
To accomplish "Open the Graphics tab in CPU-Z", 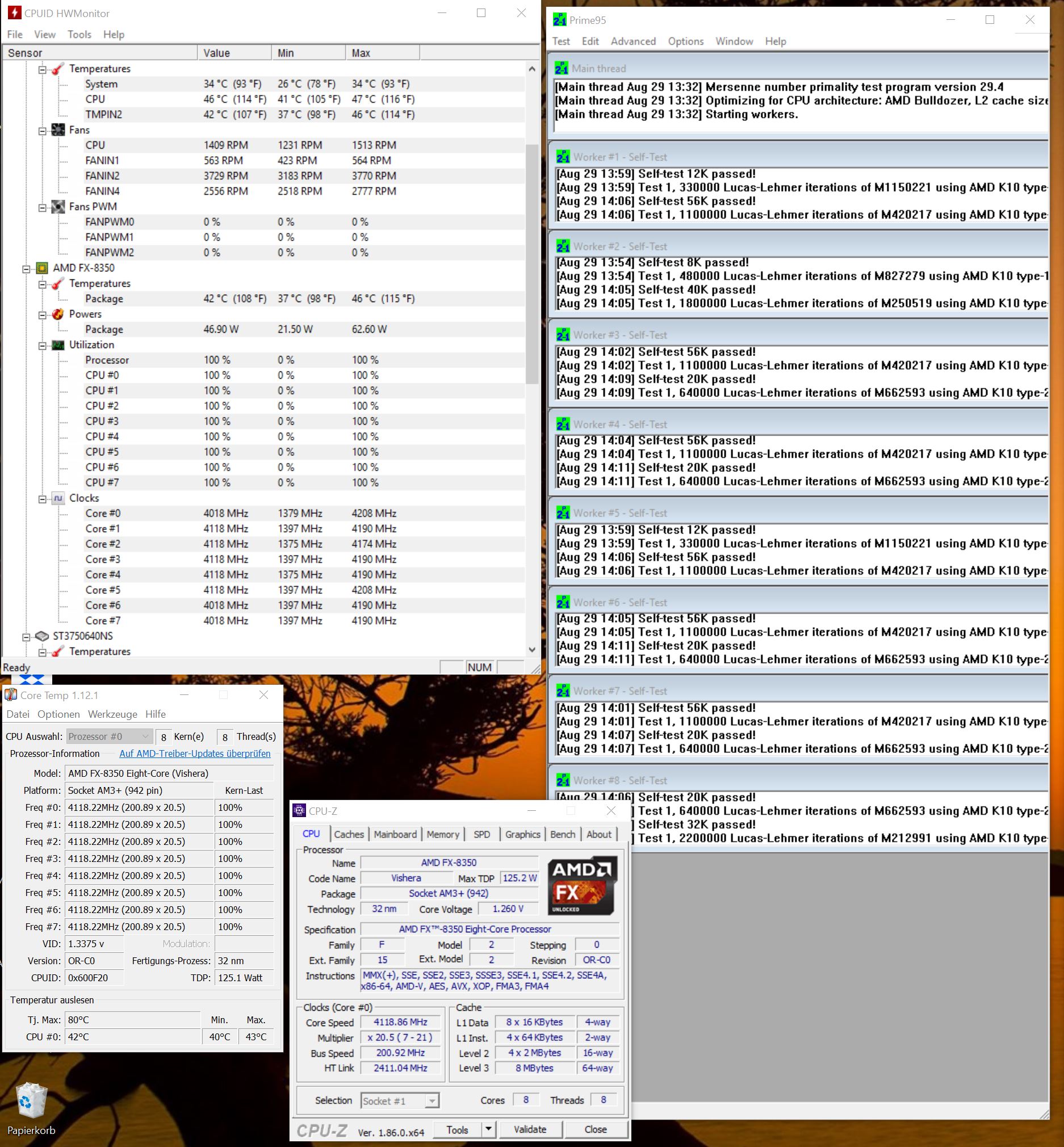I will (x=523, y=834).
